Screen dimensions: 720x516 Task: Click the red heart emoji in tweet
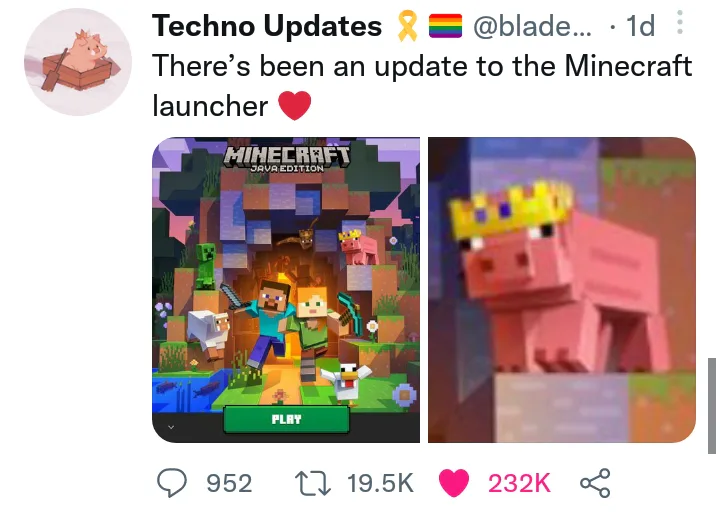pyautogui.click(x=295, y=105)
